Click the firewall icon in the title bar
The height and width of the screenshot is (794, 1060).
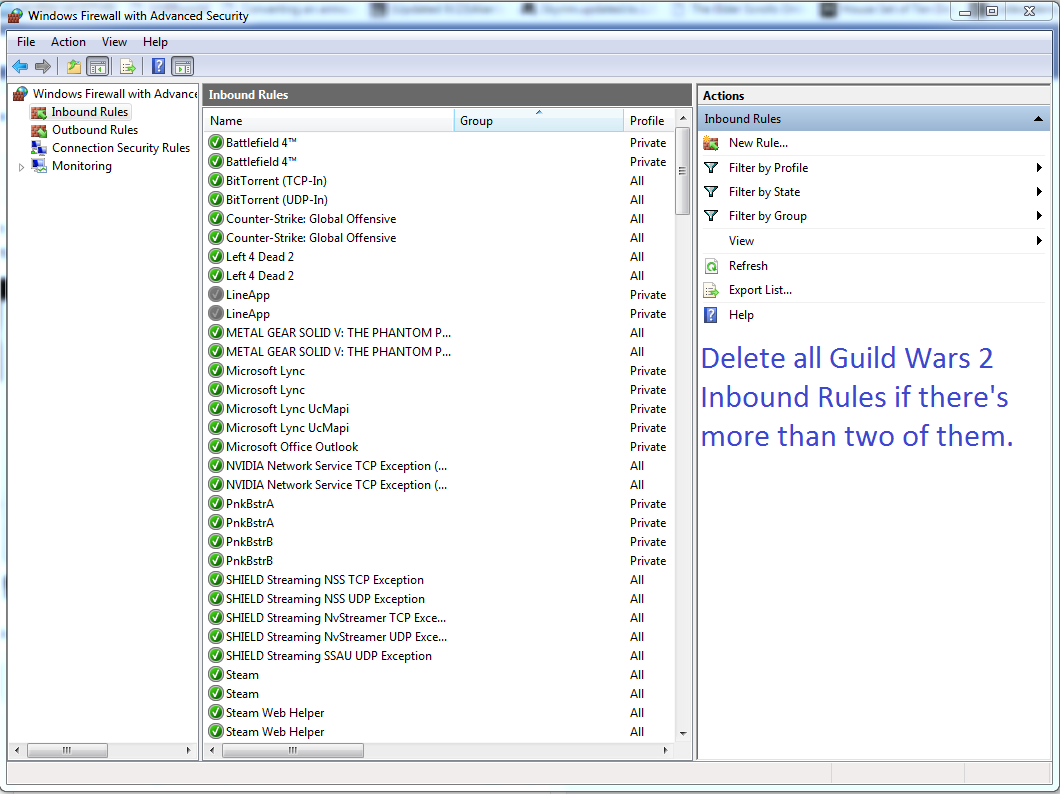(x=15, y=15)
